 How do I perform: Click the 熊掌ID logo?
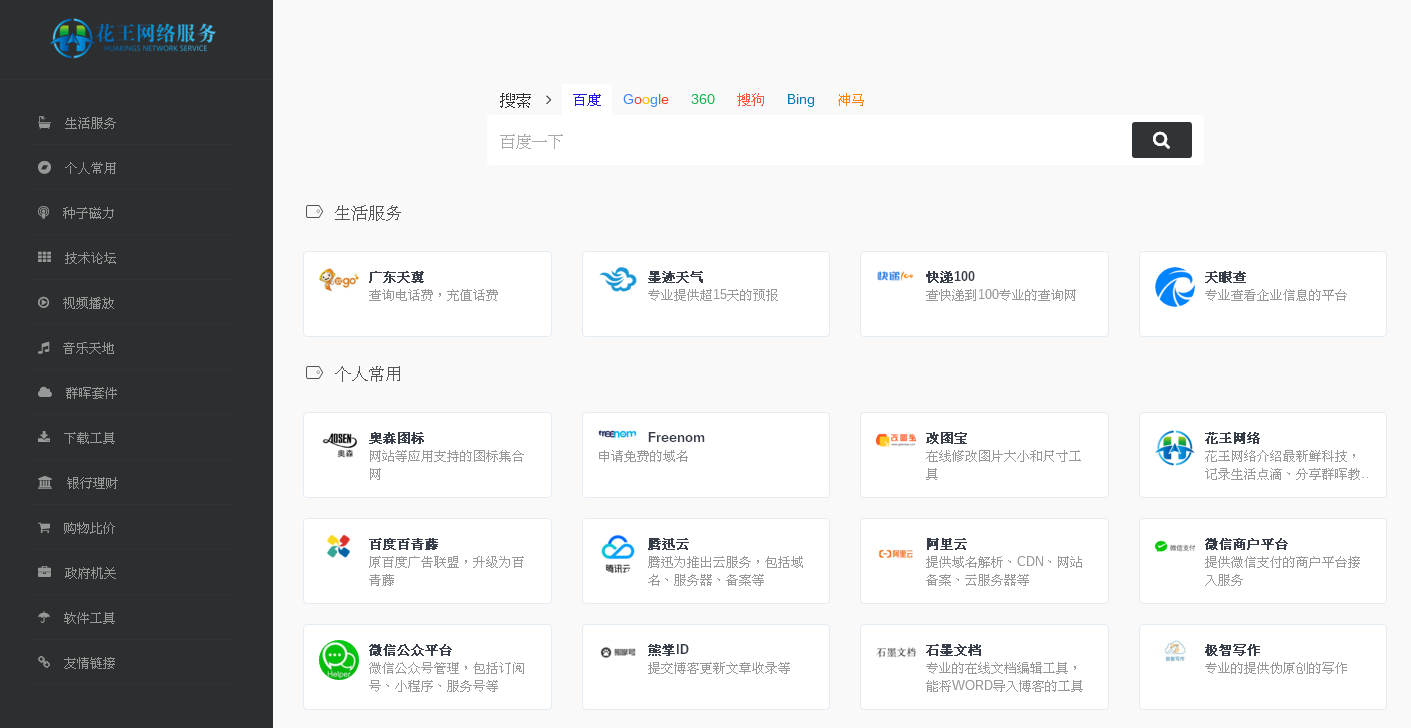[x=617, y=652]
